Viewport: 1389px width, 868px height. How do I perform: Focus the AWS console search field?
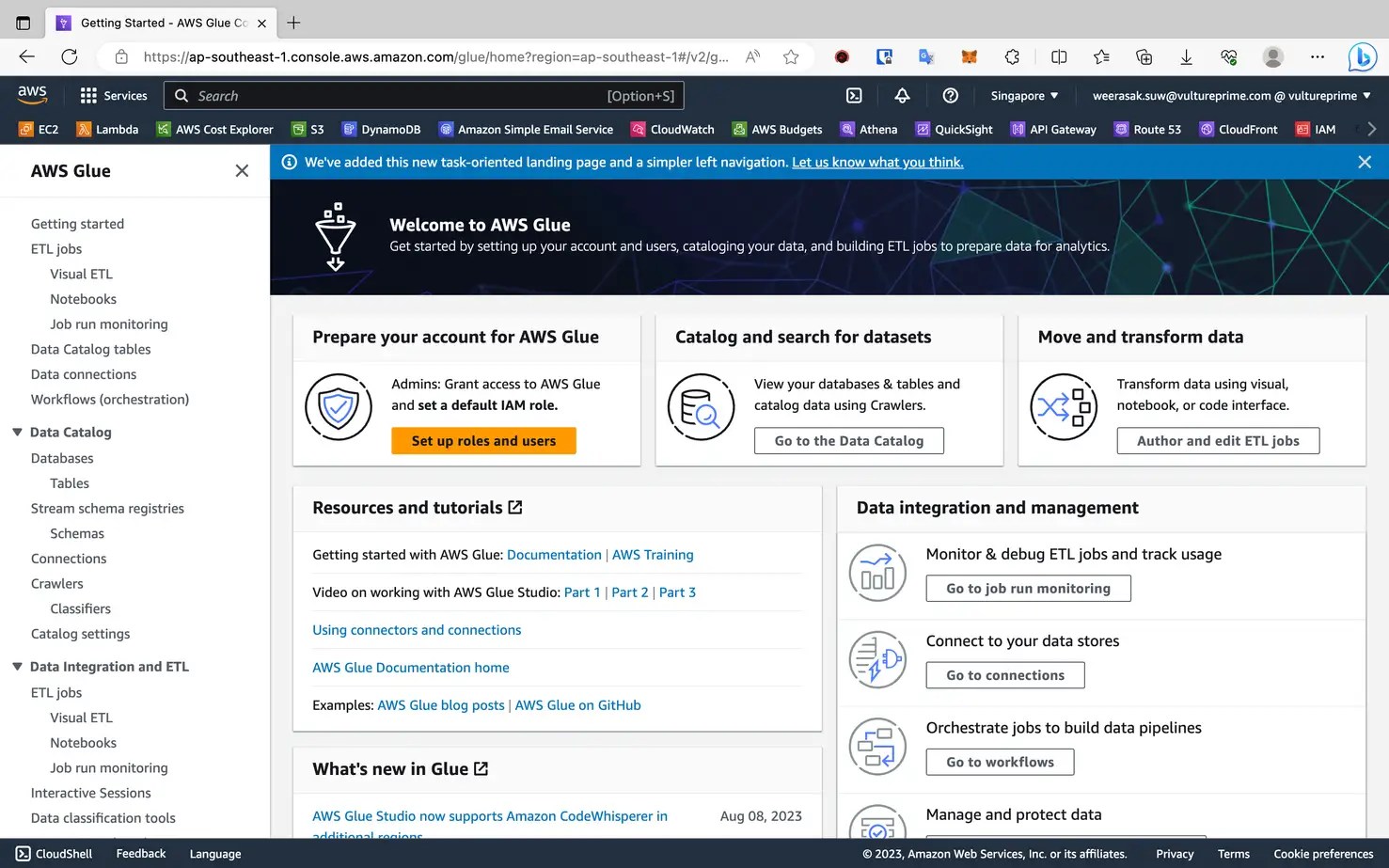424,96
